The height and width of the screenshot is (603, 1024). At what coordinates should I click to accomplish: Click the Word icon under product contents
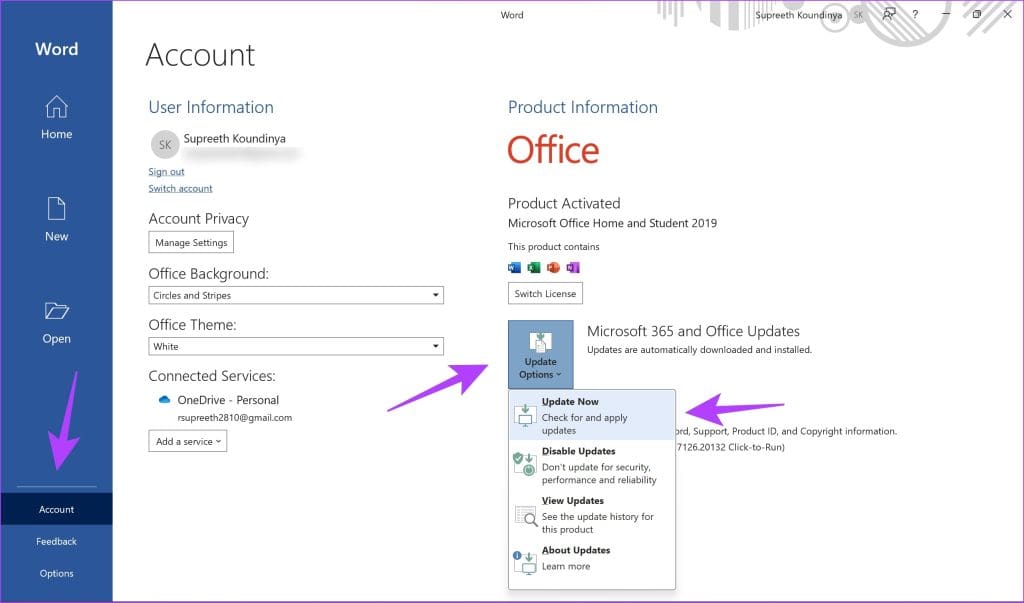[515, 266]
